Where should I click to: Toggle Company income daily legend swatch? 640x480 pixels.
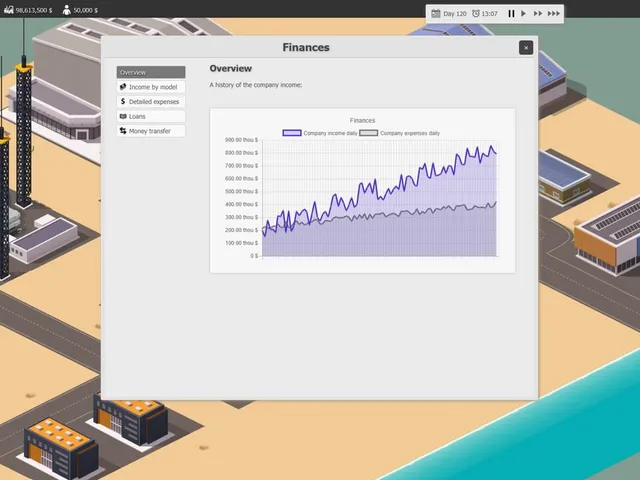[292, 133]
